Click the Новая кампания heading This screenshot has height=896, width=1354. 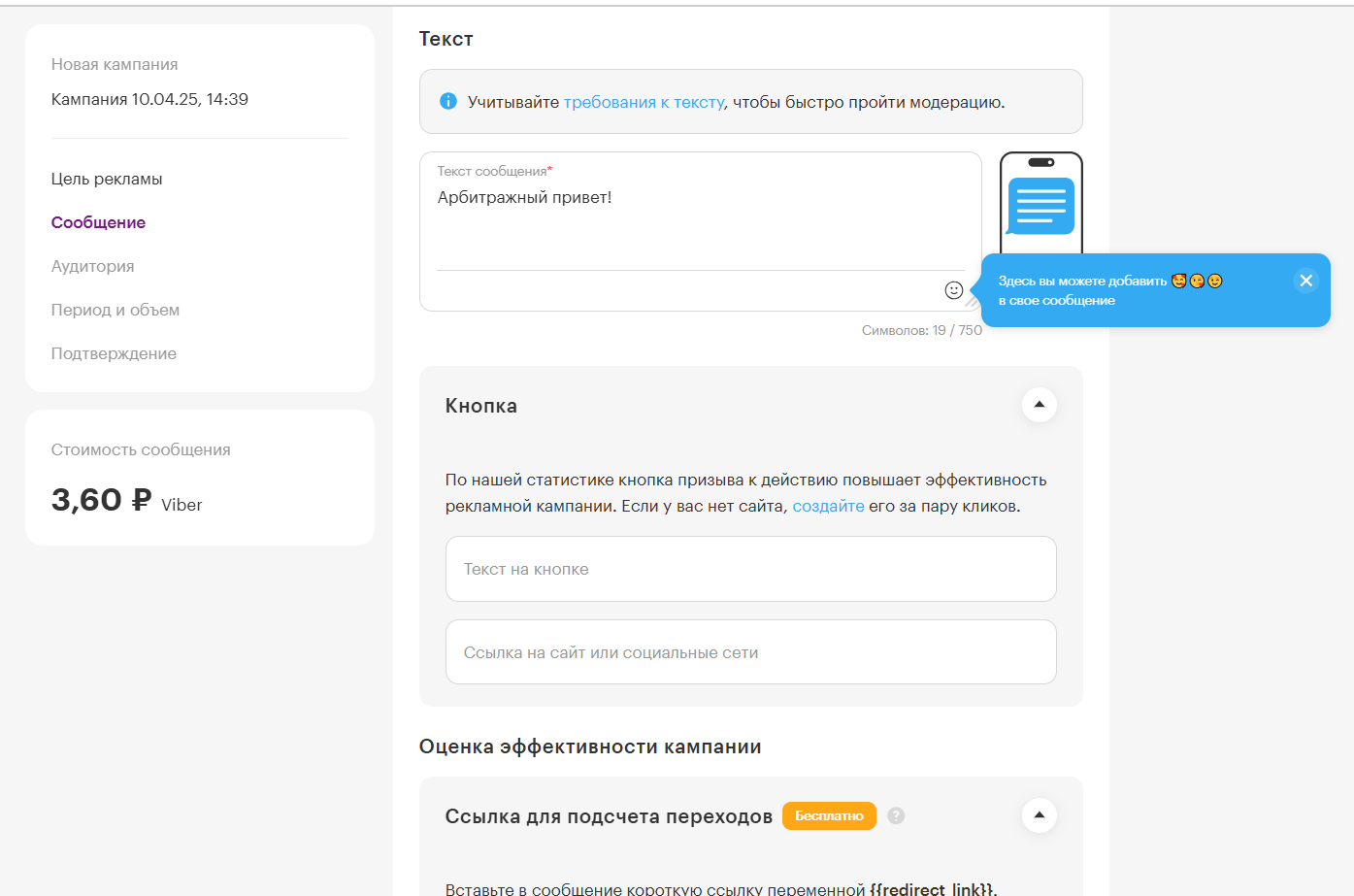pyautogui.click(x=115, y=64)
